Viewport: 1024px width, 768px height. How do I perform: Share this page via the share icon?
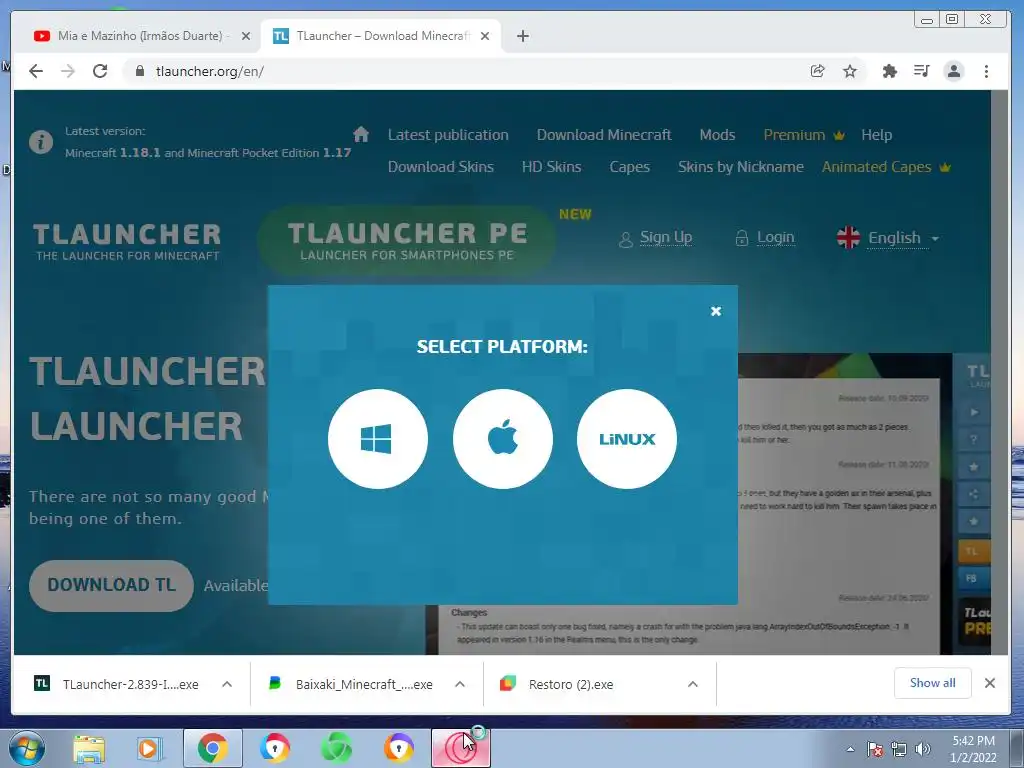click(x=818, y=71)
